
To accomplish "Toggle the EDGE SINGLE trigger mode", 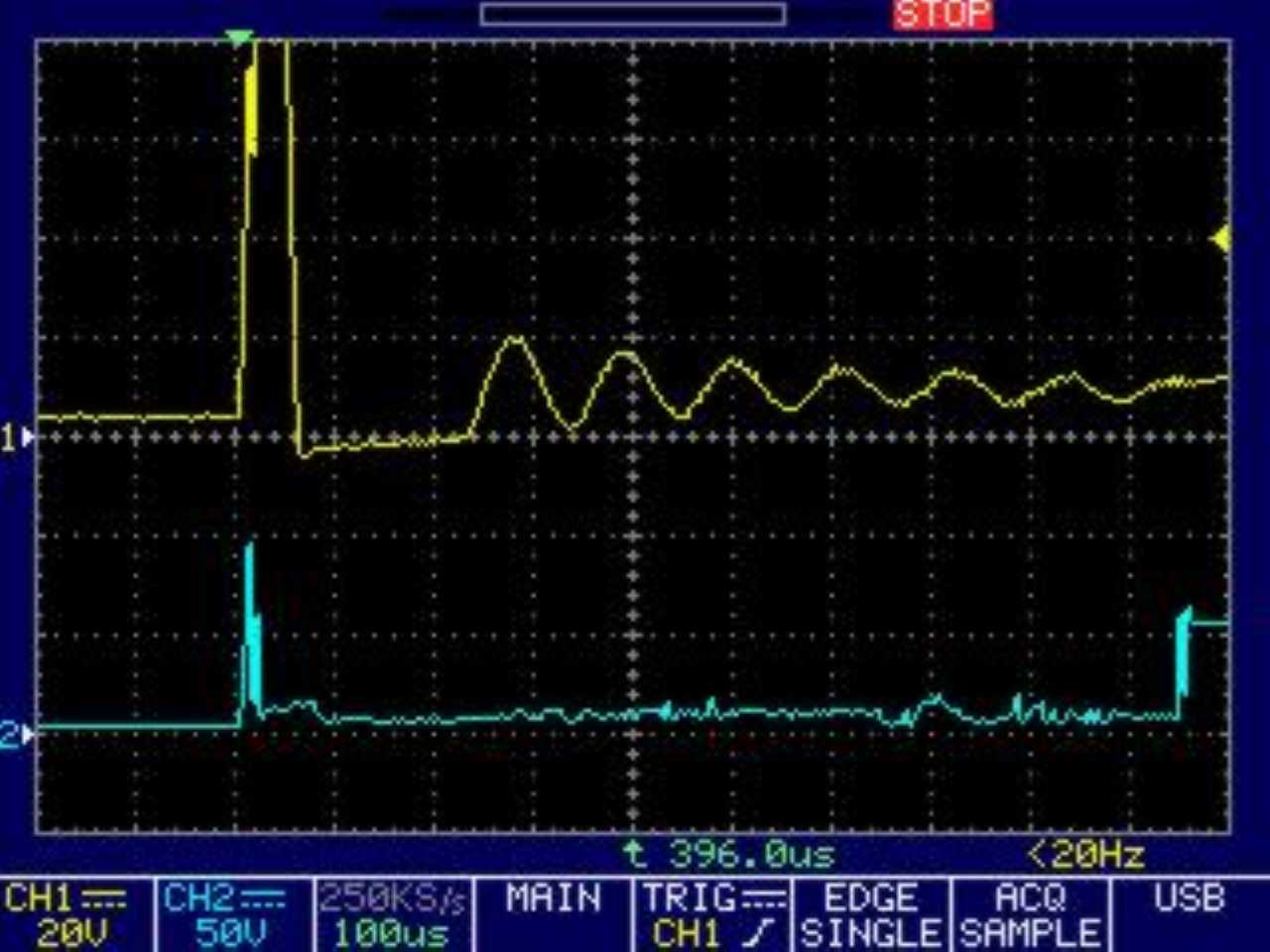I will [x=870, y=915].
